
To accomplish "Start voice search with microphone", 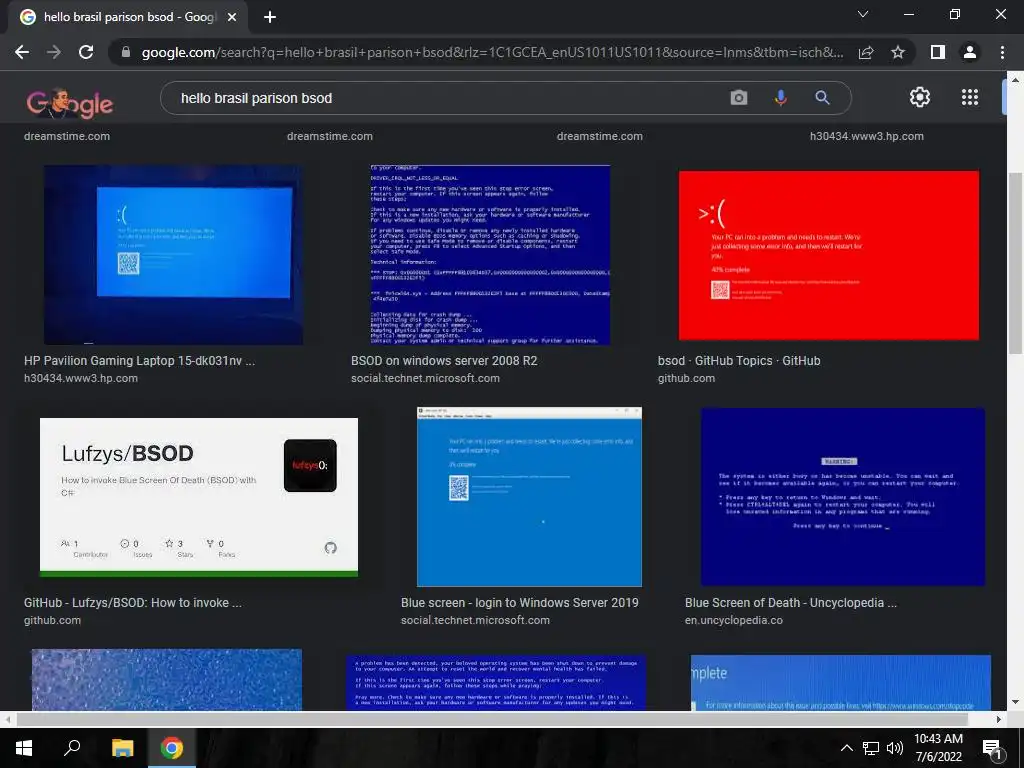I will pos(780,98).
